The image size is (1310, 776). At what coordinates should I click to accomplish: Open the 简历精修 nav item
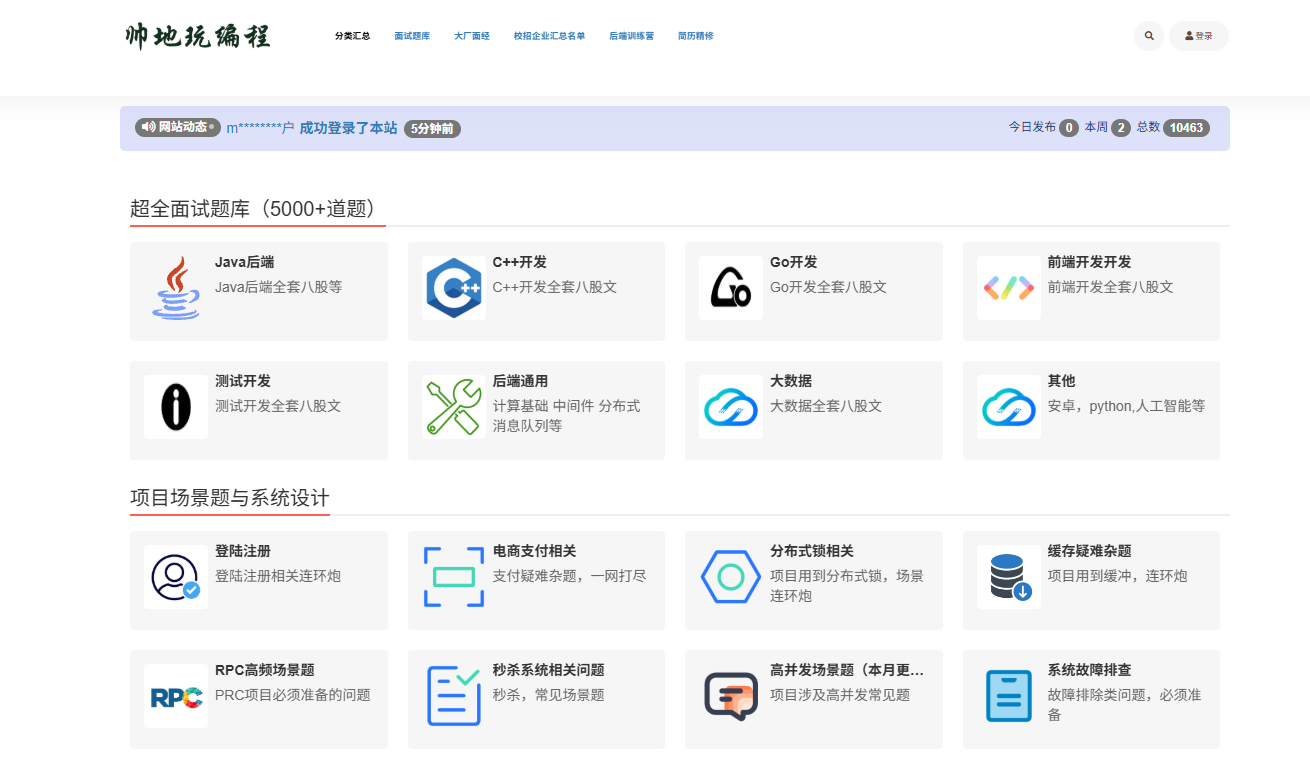695,36
